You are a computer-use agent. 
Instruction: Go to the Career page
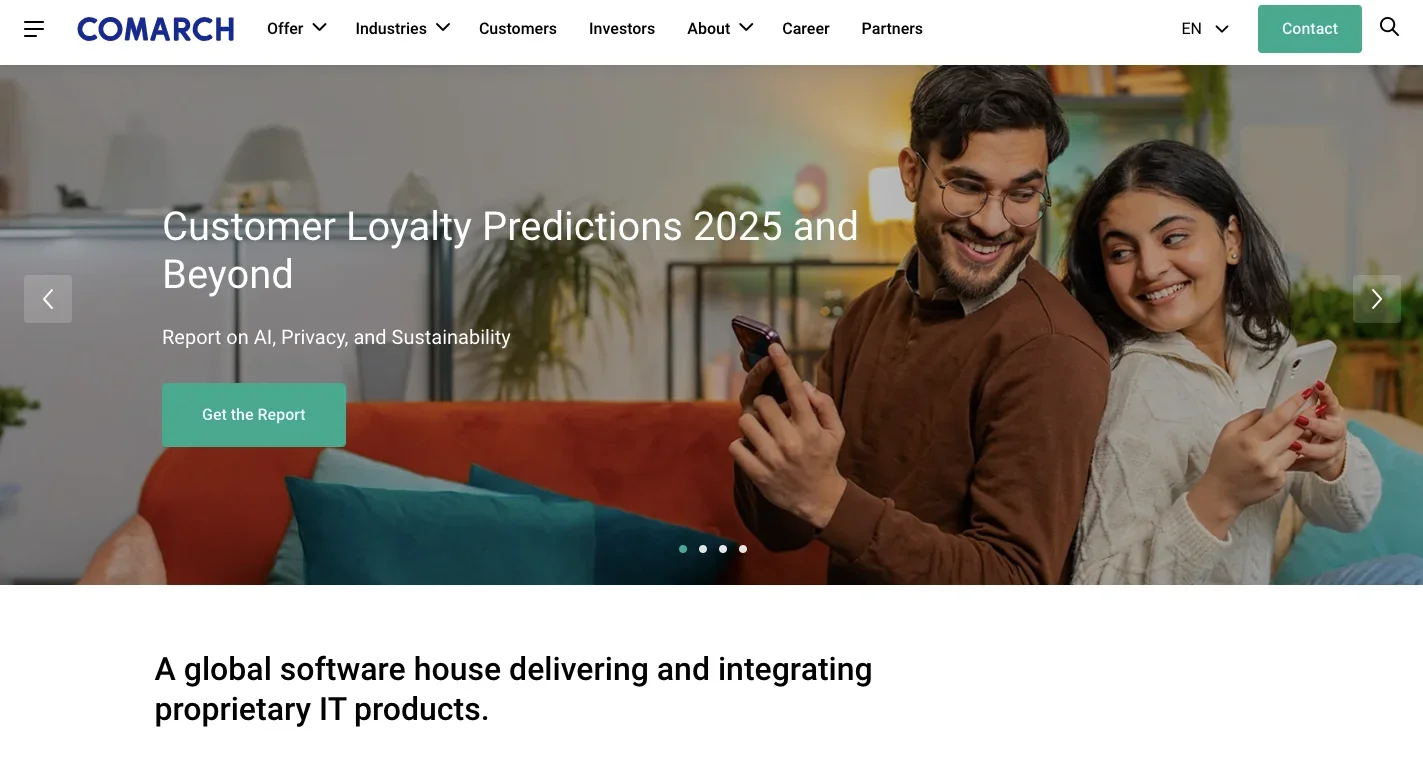tap(806, 29)
